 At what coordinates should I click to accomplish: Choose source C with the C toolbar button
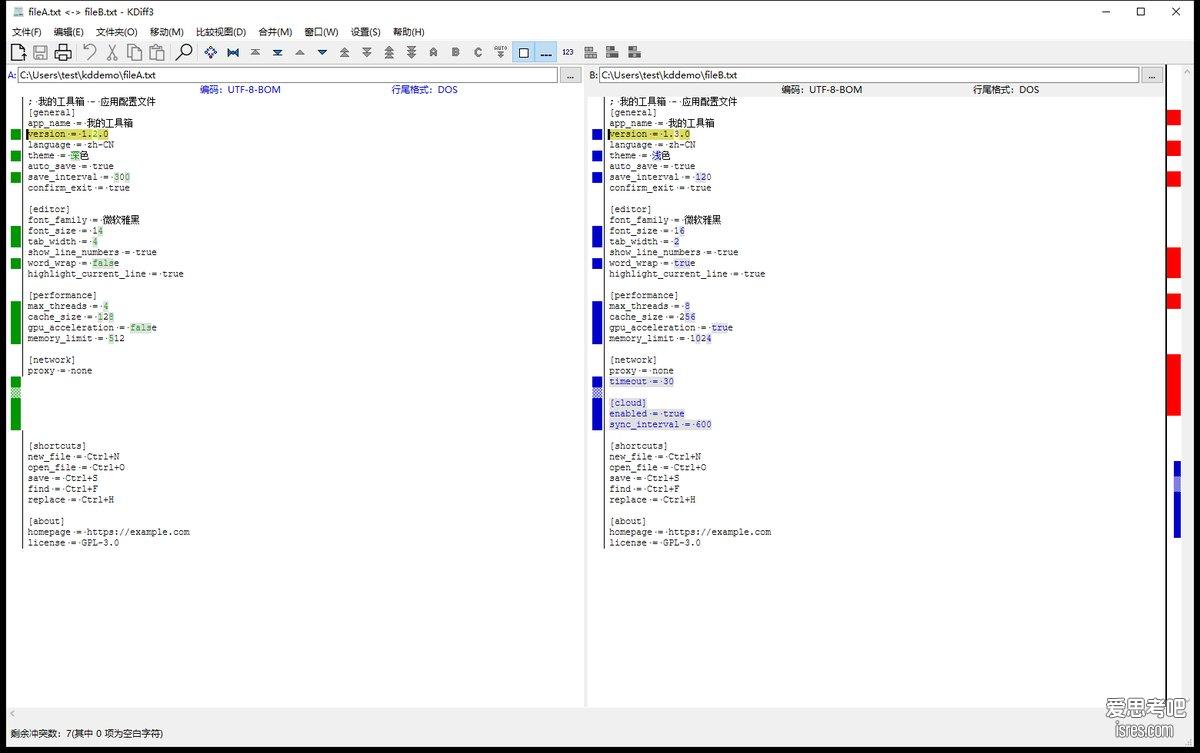pos(478,52)
